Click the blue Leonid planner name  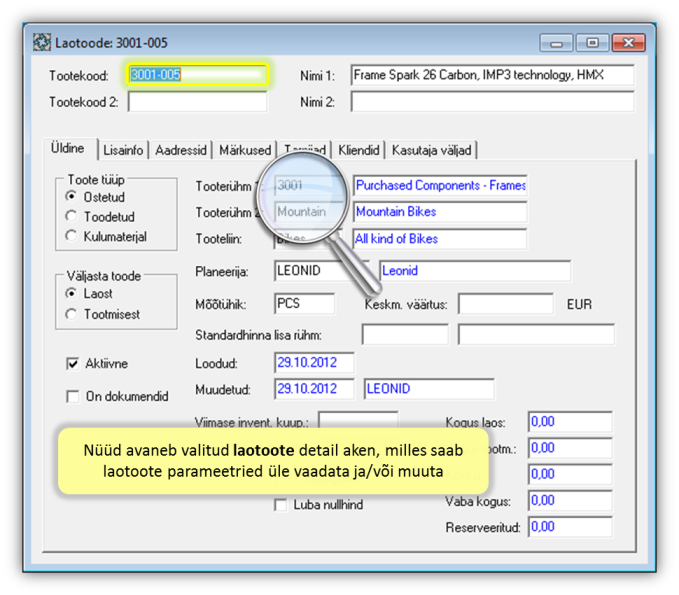click(x=400, y=271)
